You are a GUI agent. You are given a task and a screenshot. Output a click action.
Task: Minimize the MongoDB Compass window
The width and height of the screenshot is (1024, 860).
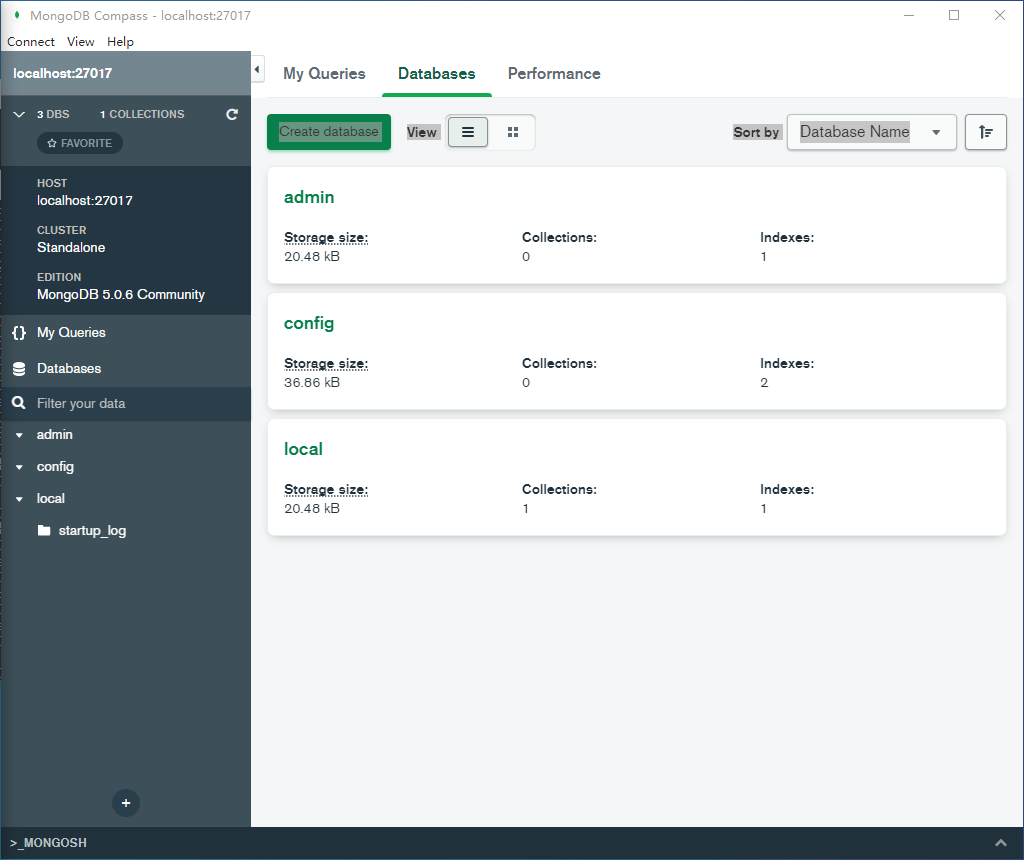[x=908, y=15]
